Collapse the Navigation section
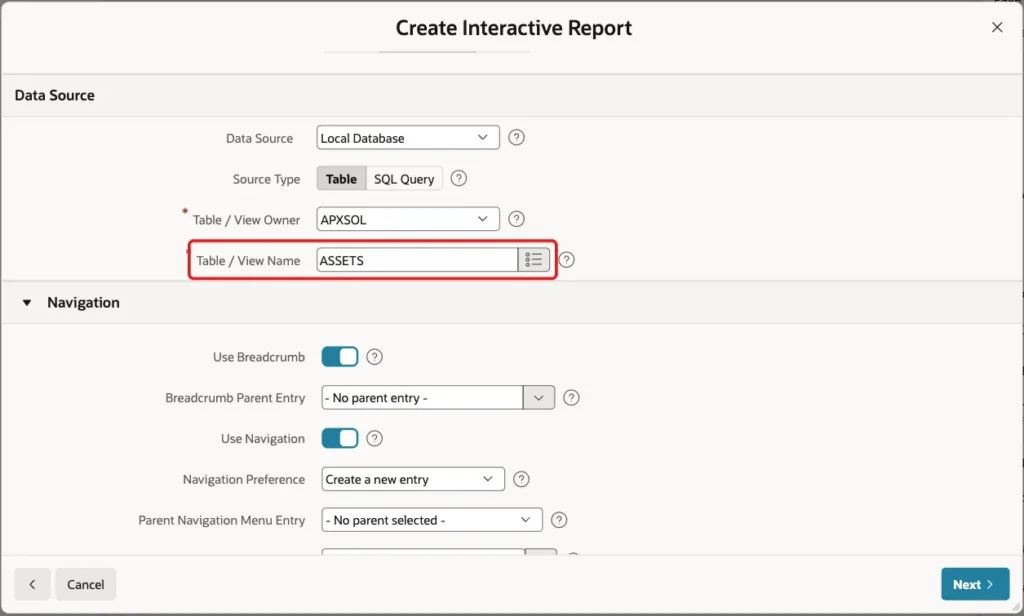The height and width of the screenshot is (616, 1024). point(27,302)
